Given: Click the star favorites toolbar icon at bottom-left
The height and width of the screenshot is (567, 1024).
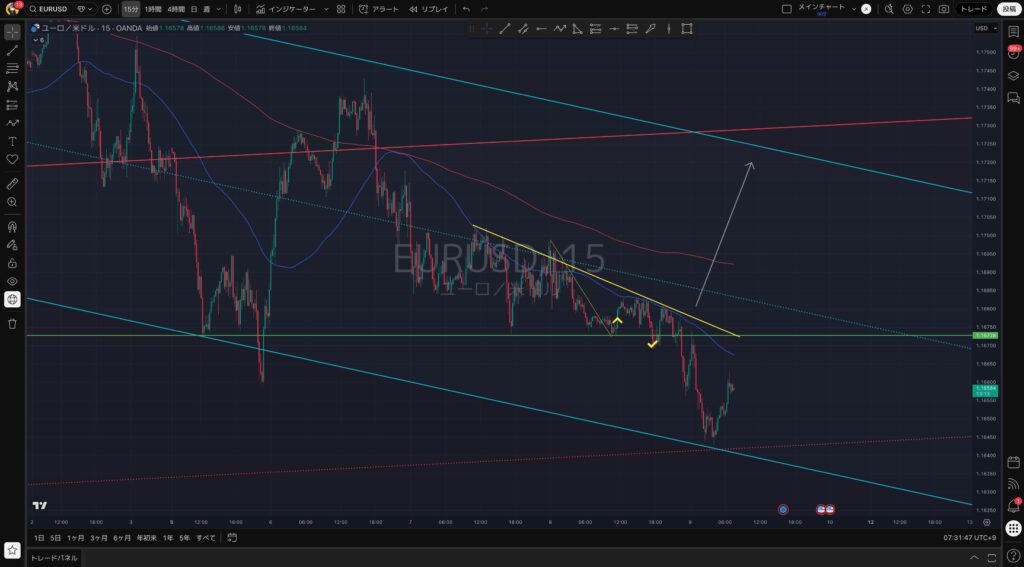Looking at the screenshot, I should (x=12, y=552).
